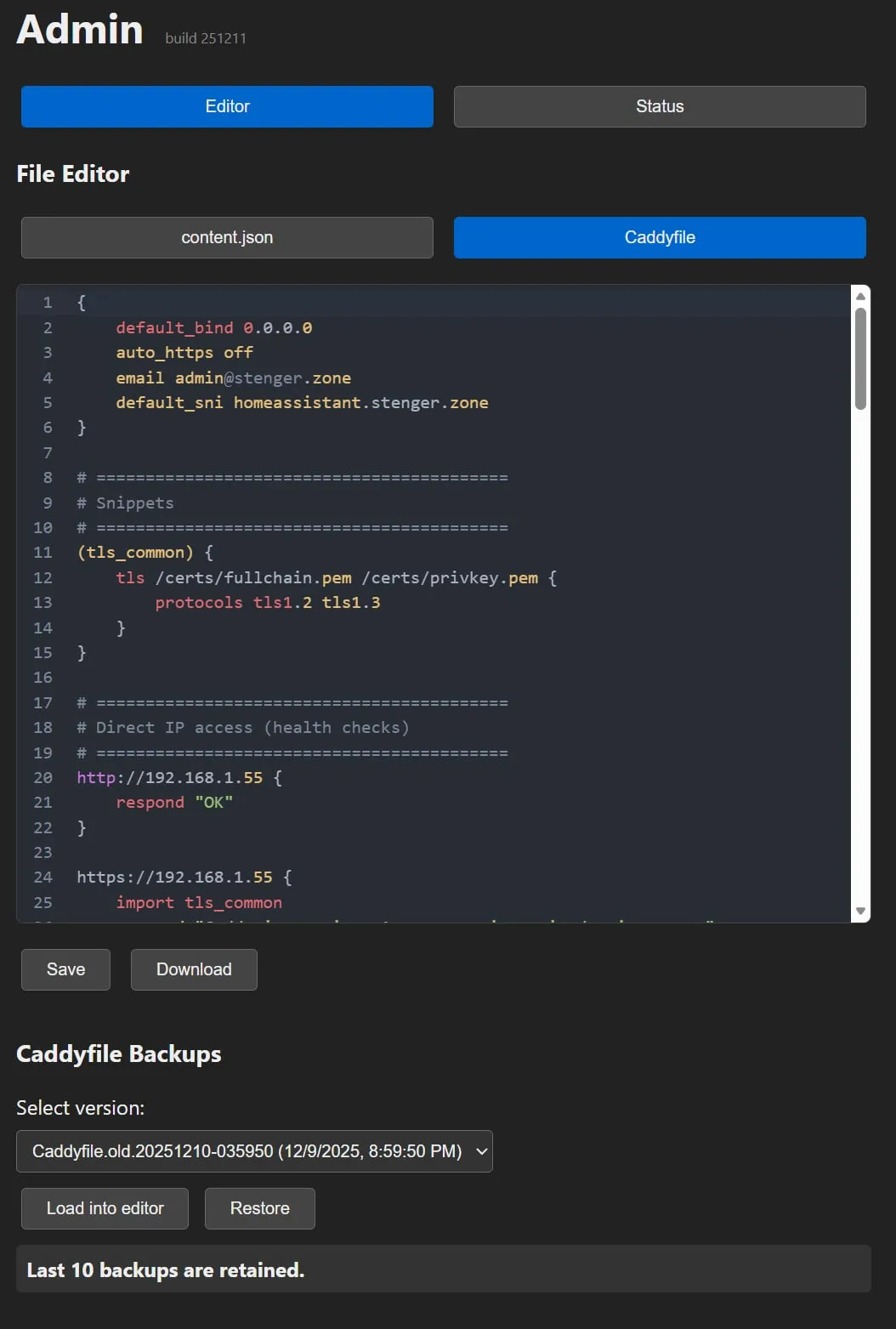This screenshot has width=896, height=1329.
Task: Select the Caddyfile file tab
Action: tap(660, 237)
